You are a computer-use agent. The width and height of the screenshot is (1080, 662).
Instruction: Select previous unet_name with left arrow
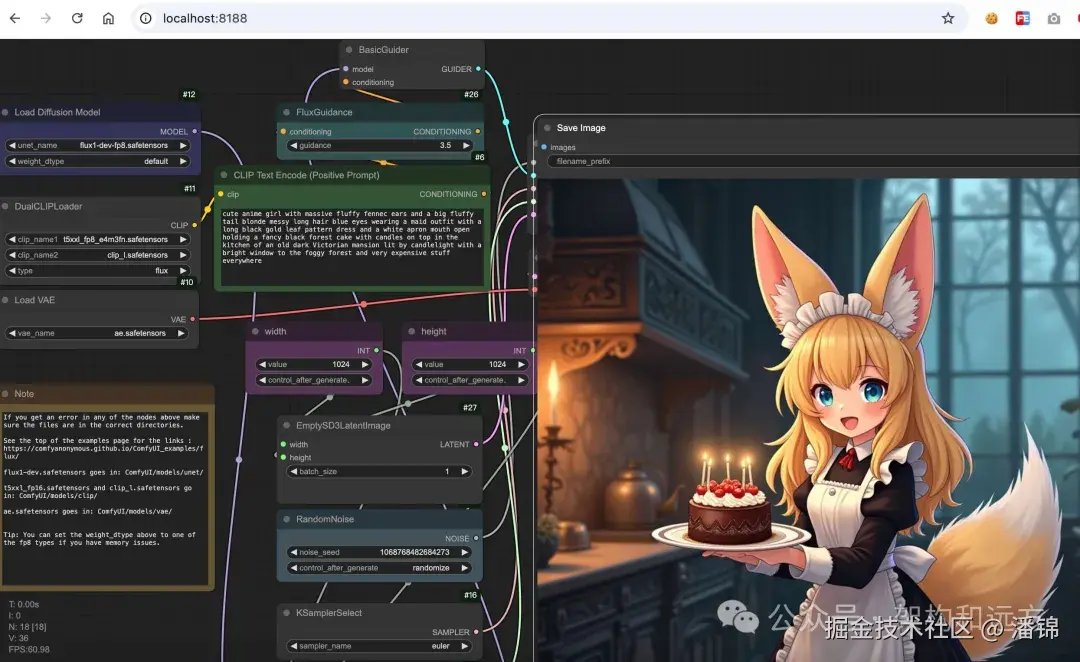12,145
